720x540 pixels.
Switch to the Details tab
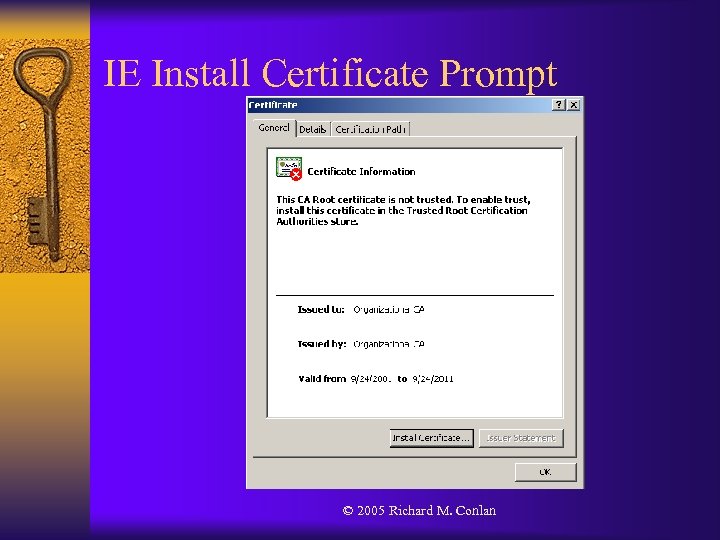point(313,129)
